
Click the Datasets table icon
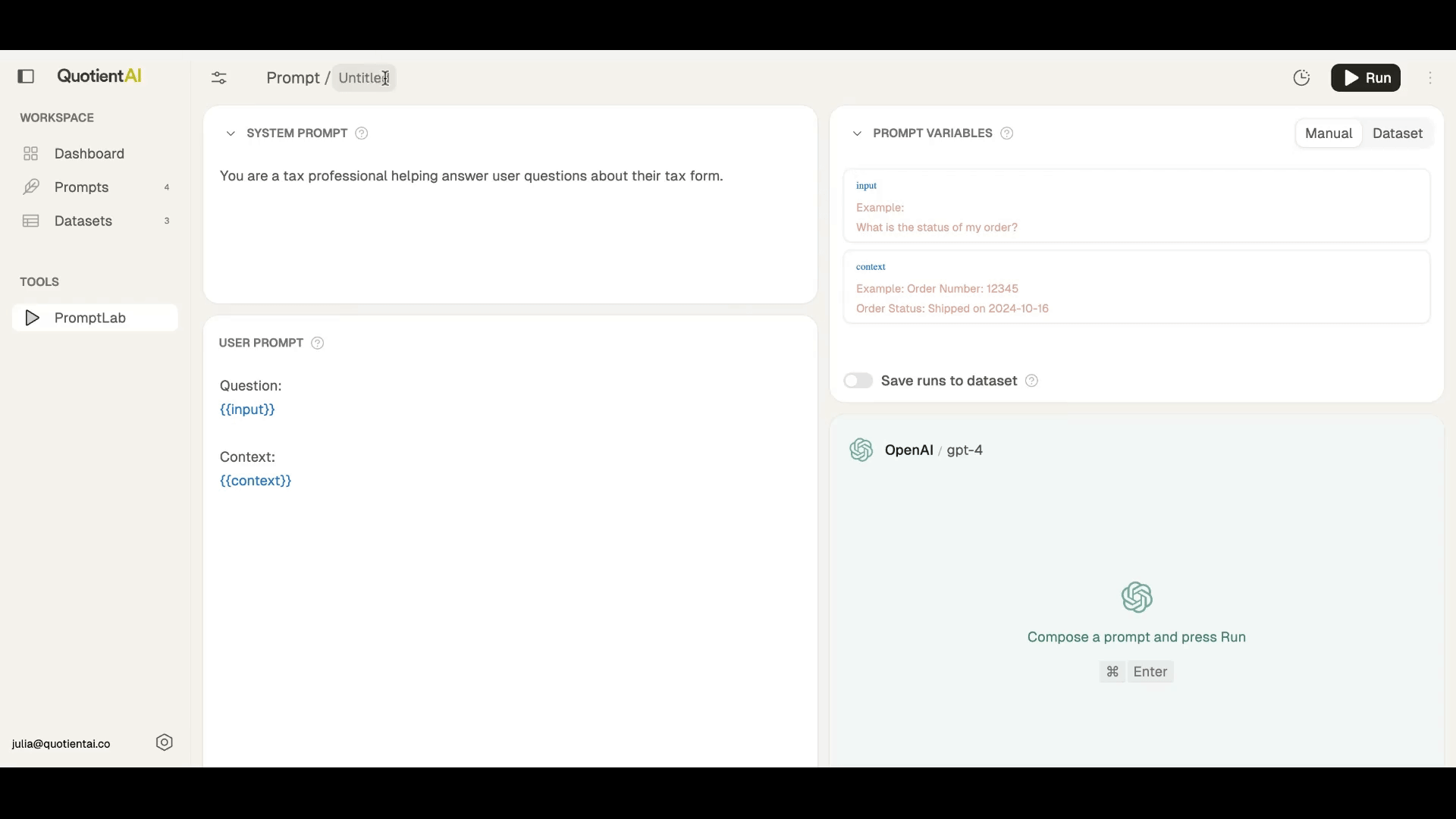31,221
